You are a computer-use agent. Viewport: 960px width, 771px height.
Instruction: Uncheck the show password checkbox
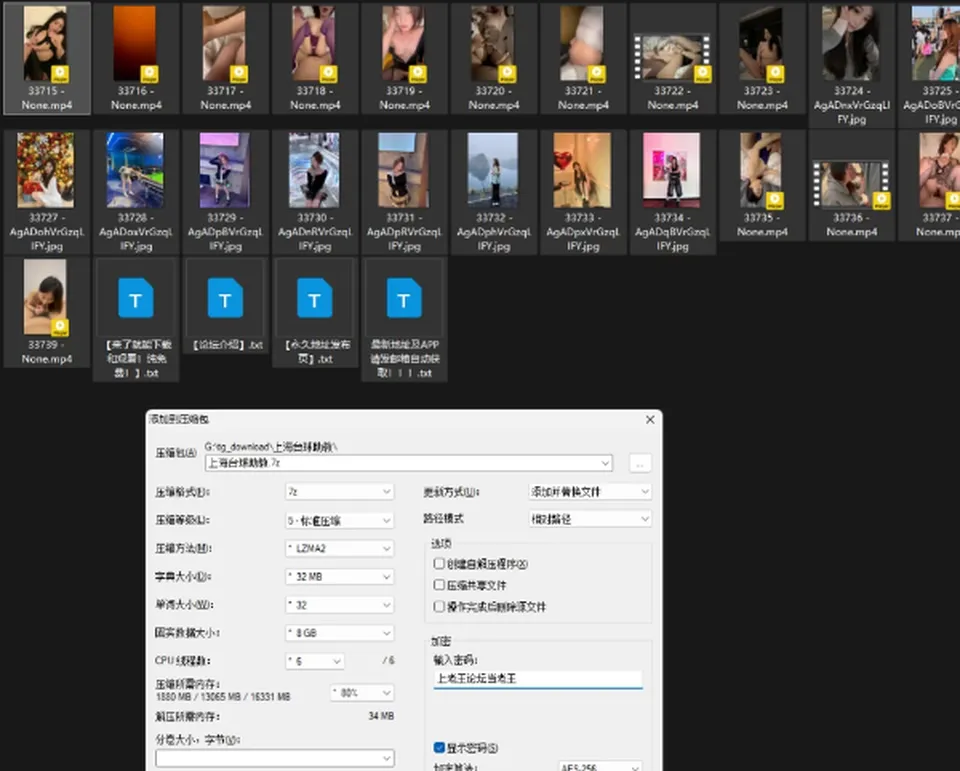[x=439, y=748]
